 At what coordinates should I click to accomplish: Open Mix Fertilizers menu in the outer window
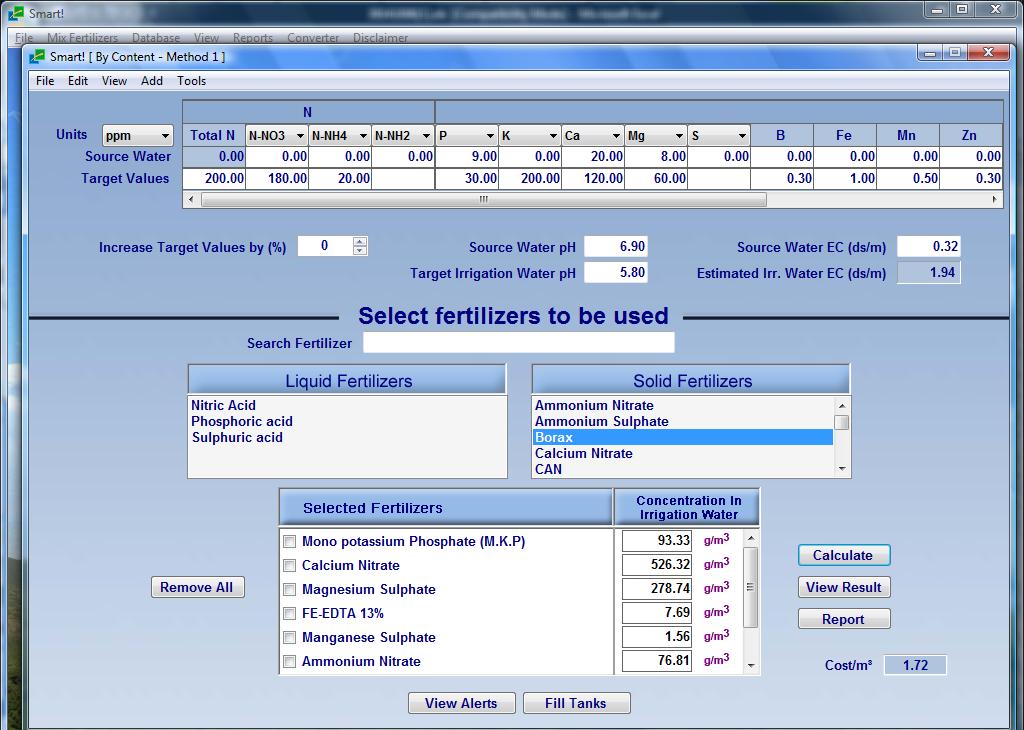82,38
